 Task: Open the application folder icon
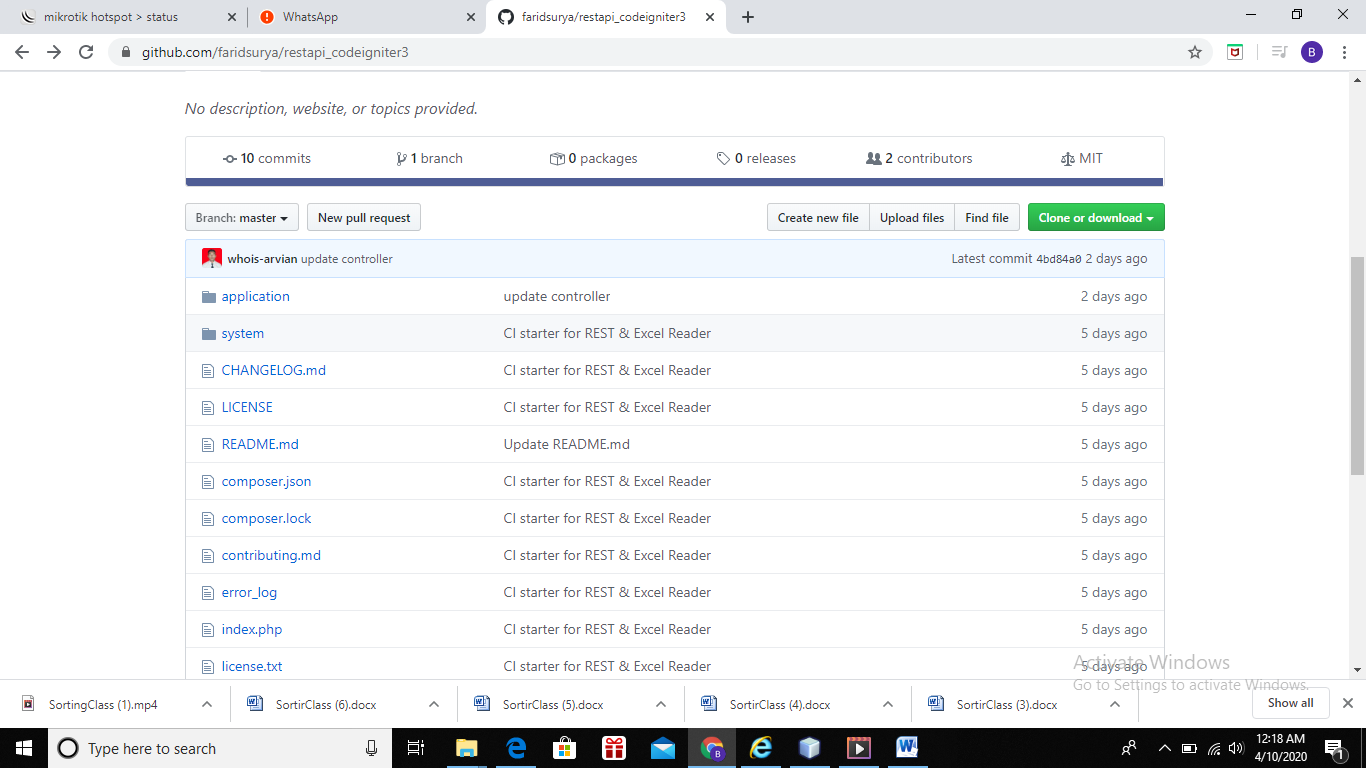(x=209, y=297)
